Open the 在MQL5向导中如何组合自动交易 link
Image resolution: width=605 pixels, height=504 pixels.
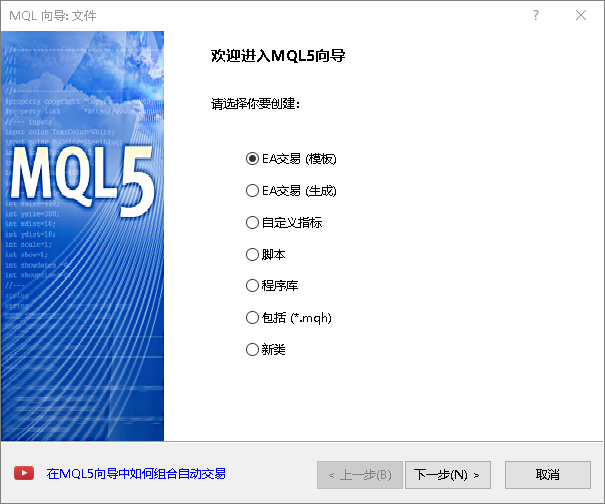coord(136,474)
